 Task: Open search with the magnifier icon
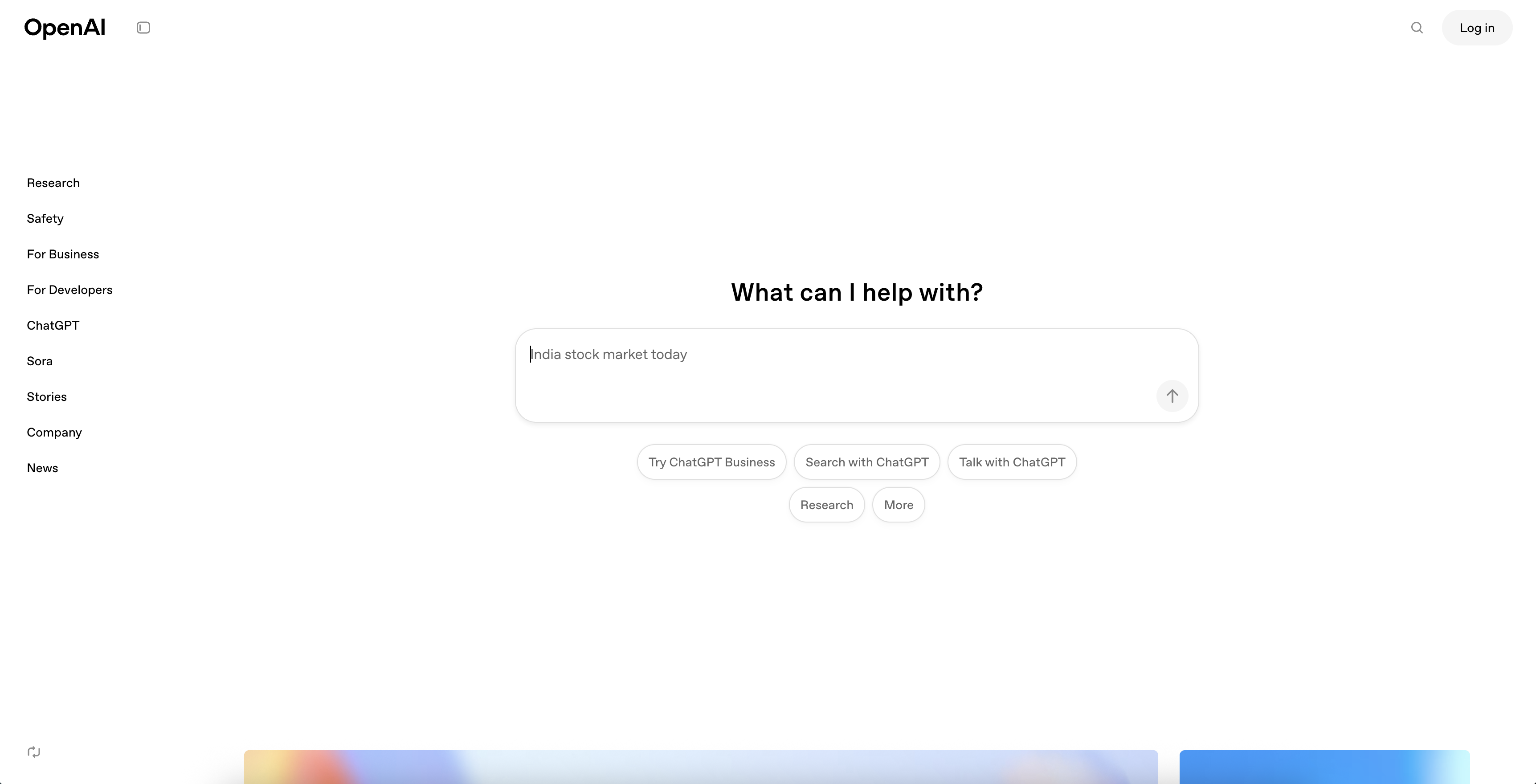1417,28
